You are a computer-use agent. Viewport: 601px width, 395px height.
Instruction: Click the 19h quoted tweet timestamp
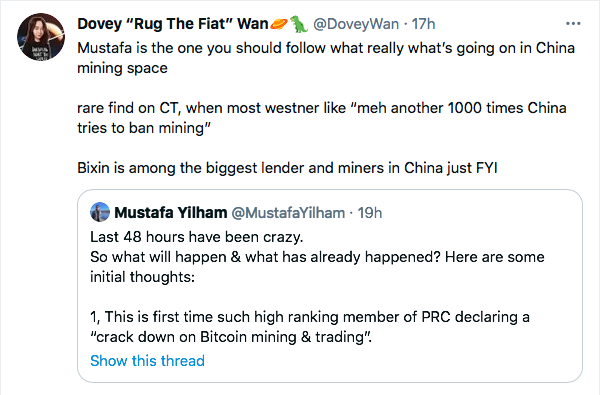coord(370,213)
